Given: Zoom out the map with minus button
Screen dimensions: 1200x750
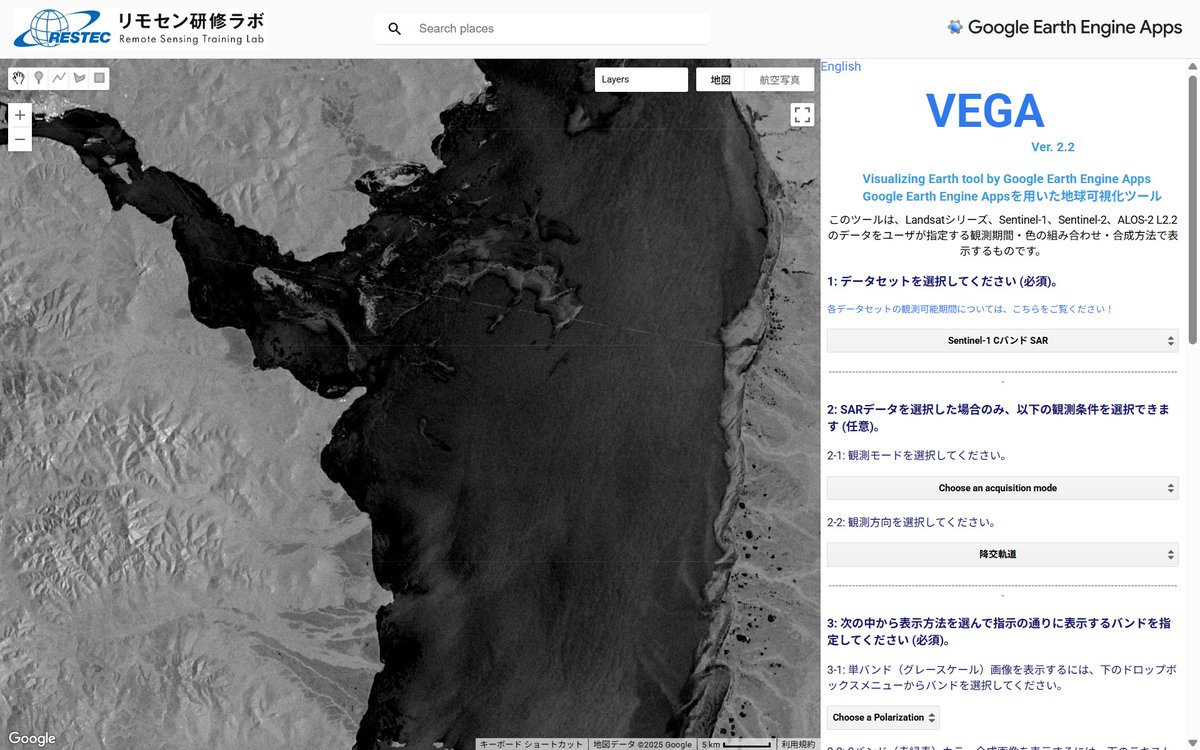Looking at the screenshot, I should [x=20, y=139].
